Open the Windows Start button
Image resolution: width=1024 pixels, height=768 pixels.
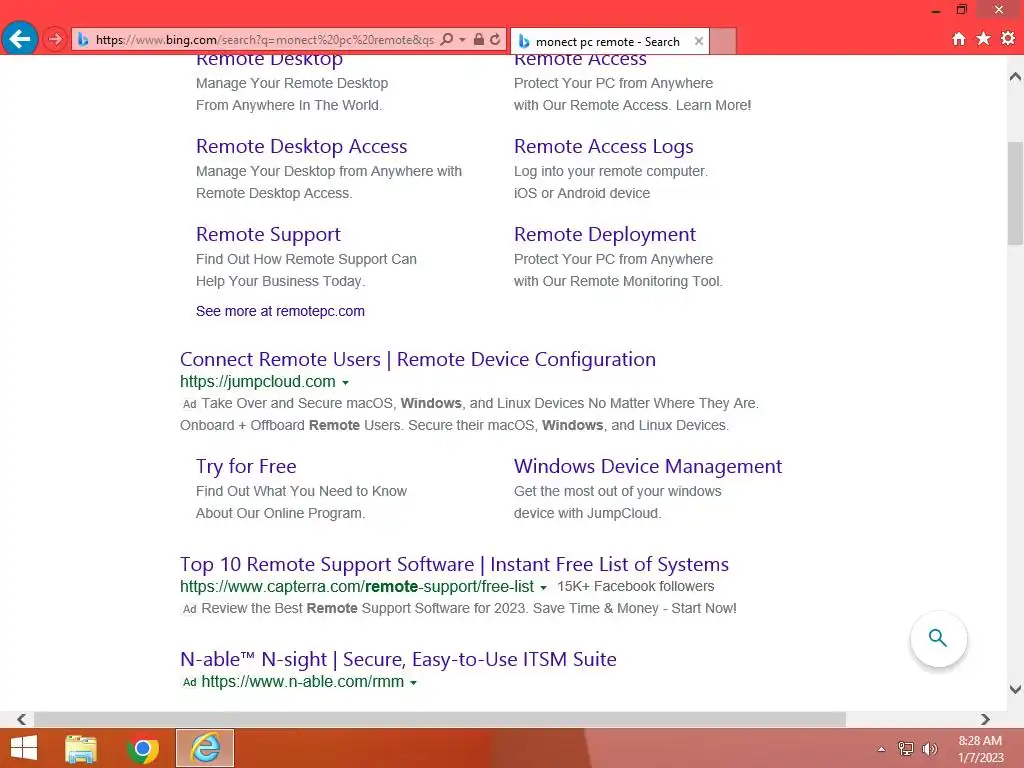24,748
